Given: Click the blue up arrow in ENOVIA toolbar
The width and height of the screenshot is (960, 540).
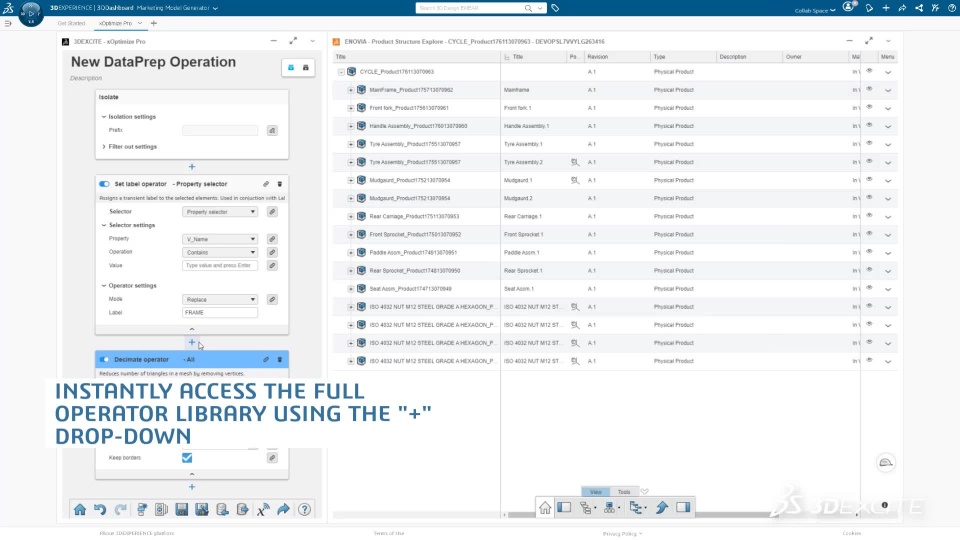Looking at the screenshot, I should point(662,508).
